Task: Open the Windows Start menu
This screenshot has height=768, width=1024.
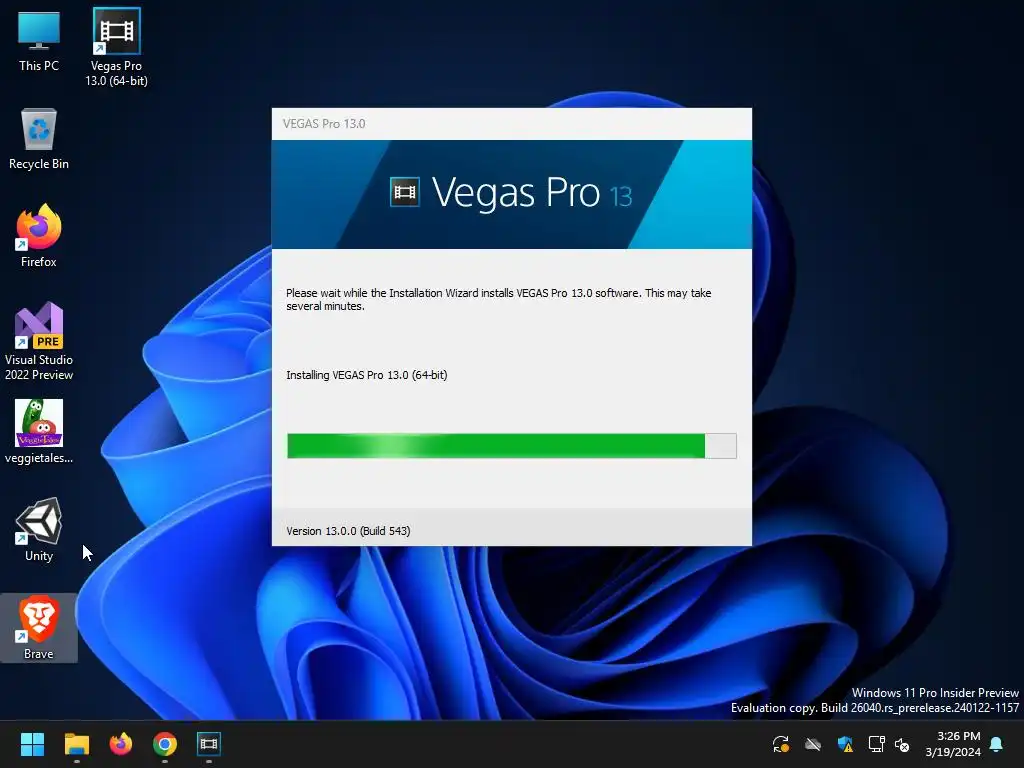Action: [32, 744]
